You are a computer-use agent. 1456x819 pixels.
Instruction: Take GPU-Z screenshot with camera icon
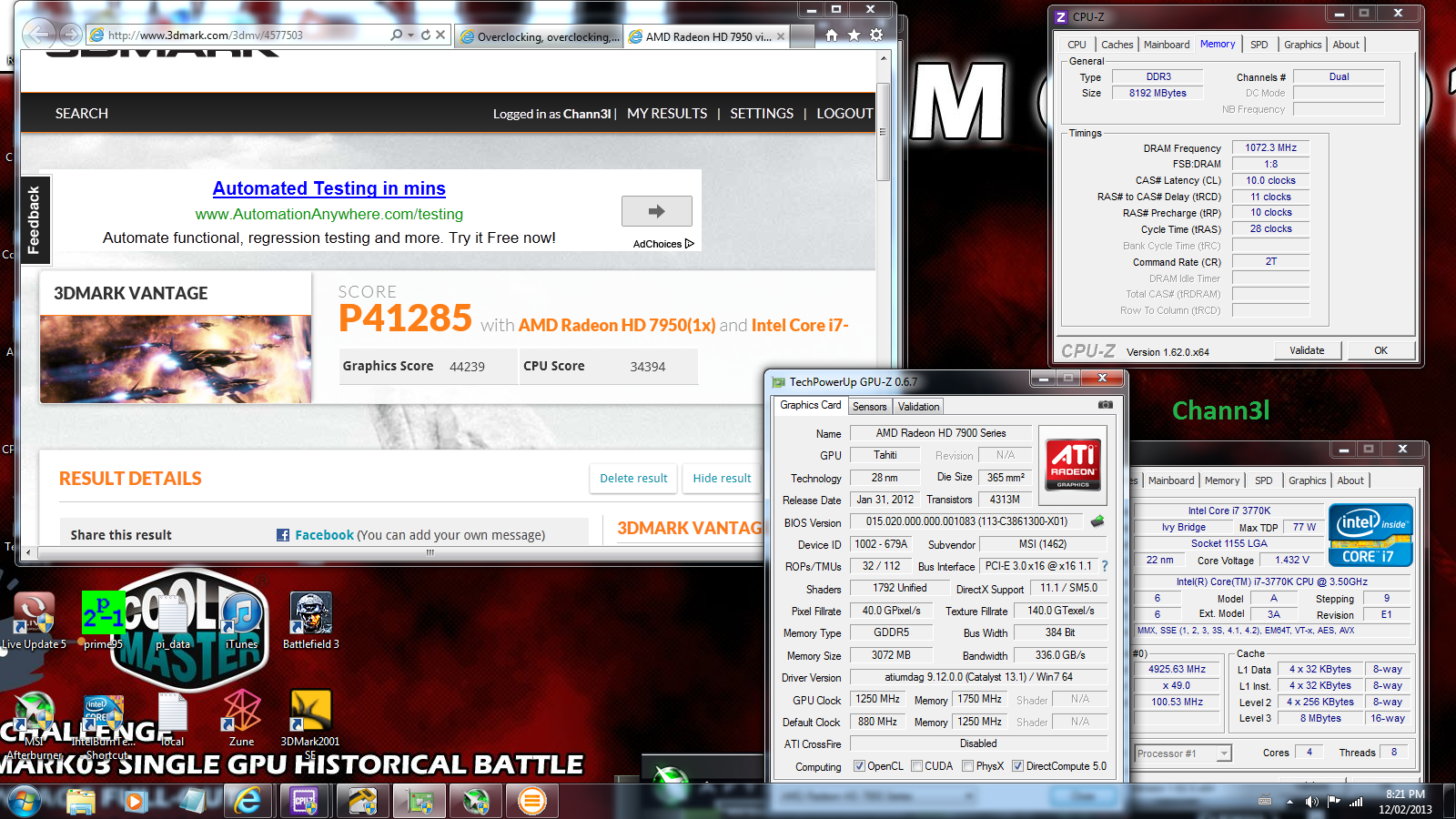1105,405
